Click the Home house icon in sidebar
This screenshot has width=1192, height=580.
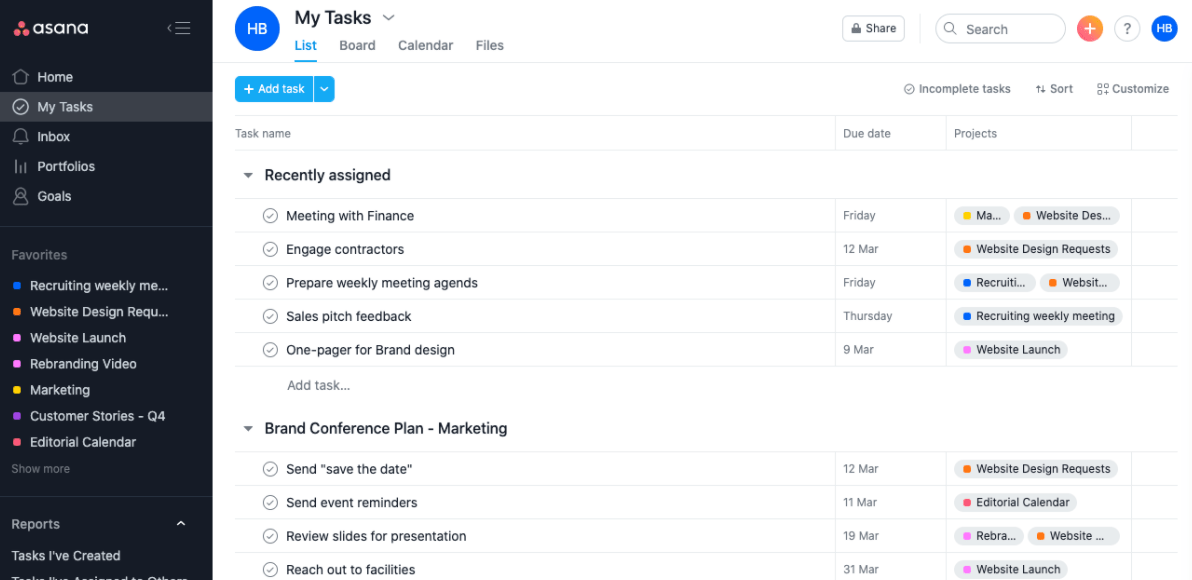pos(21,77)
